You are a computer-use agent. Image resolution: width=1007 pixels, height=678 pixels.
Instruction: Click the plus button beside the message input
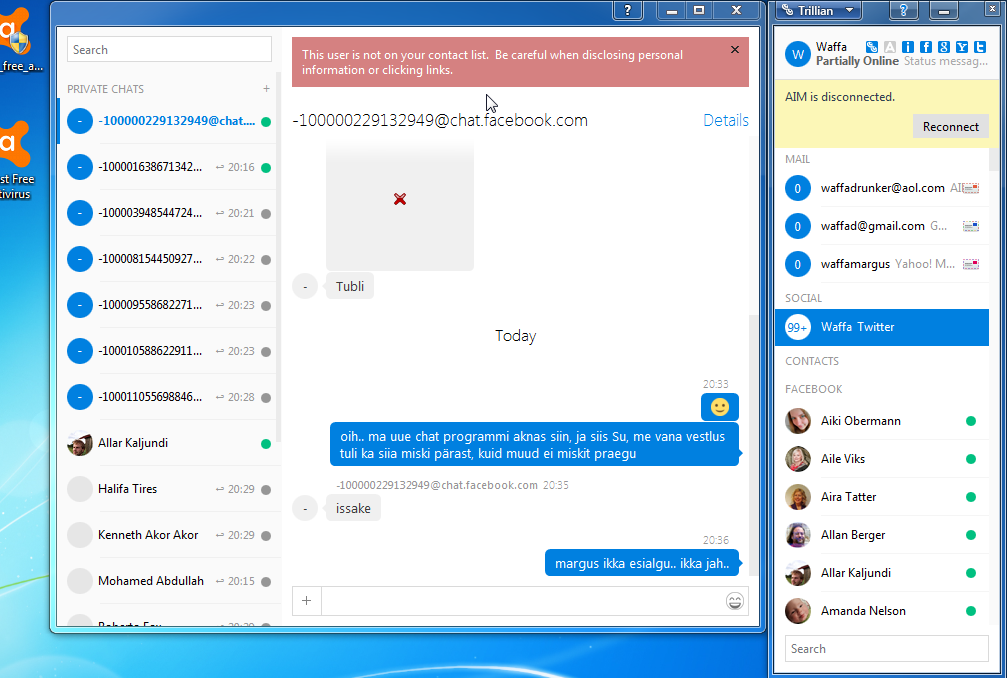pyautogui.click(x=306, y=601)
